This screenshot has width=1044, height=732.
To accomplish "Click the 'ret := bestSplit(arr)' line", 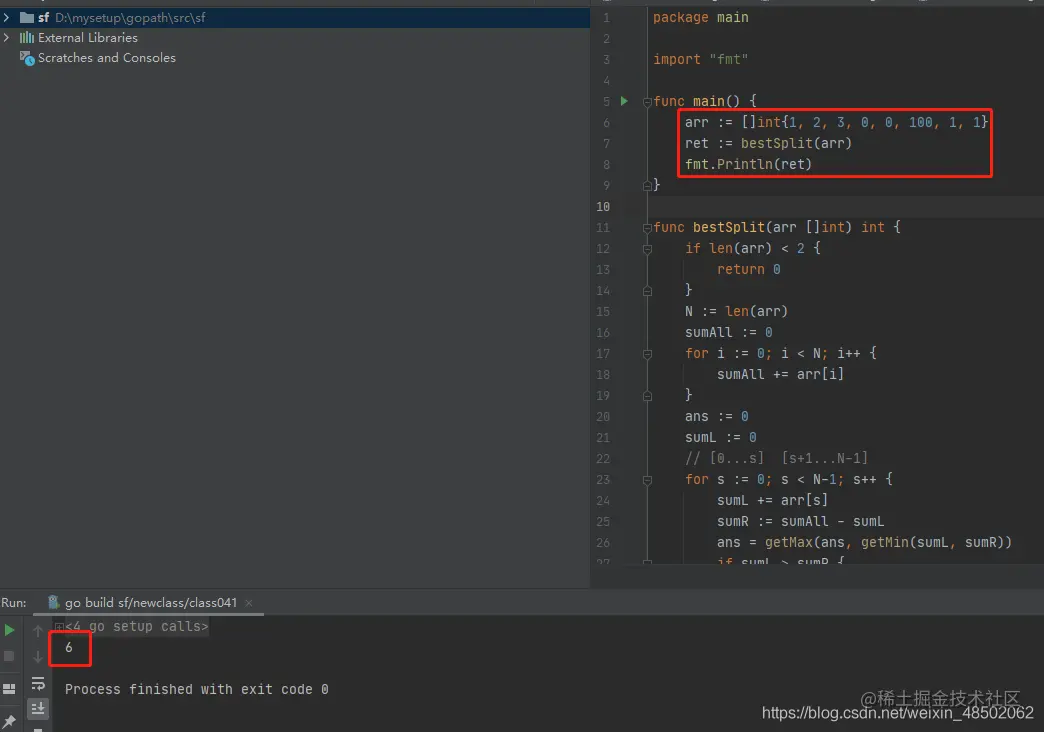I will (x=768, y=143).
